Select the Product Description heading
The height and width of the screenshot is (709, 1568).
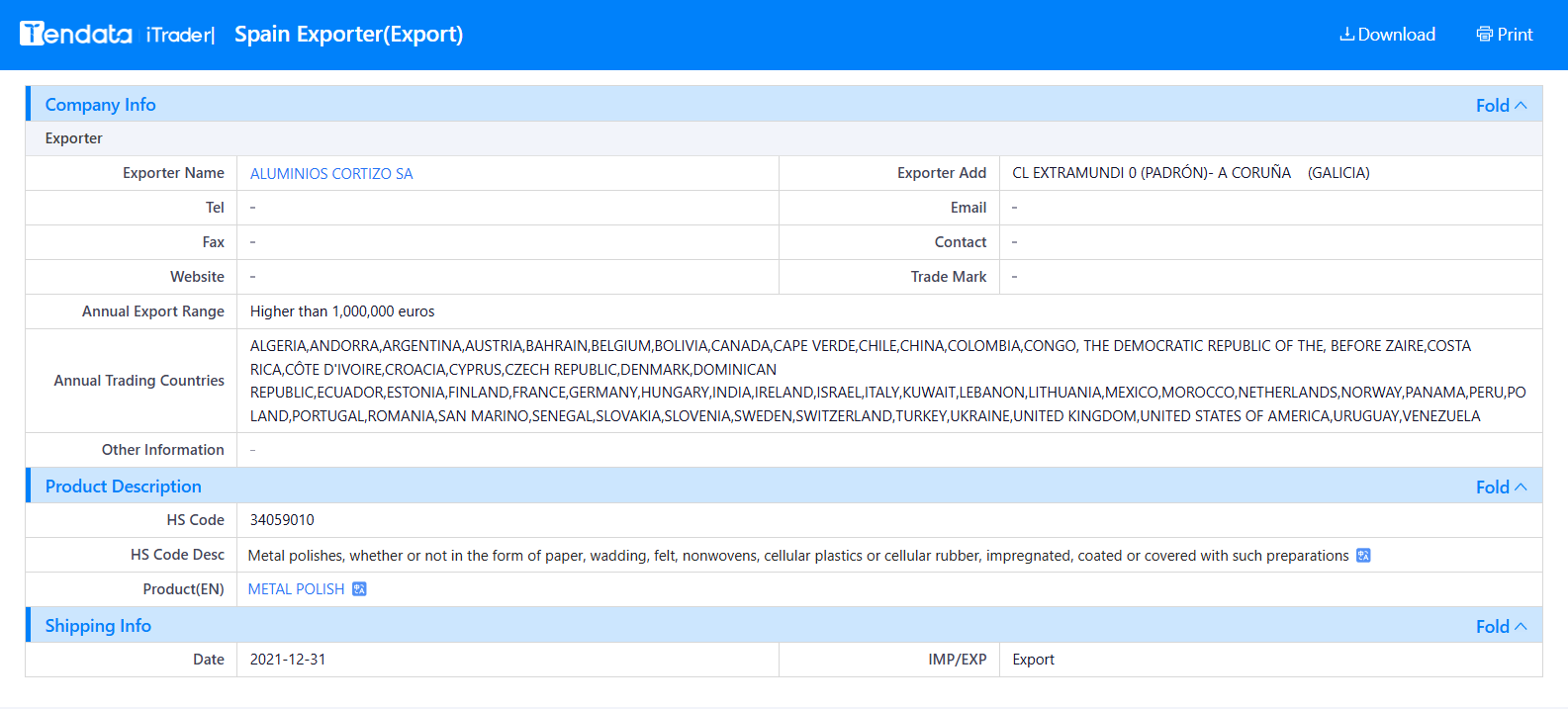123,487
